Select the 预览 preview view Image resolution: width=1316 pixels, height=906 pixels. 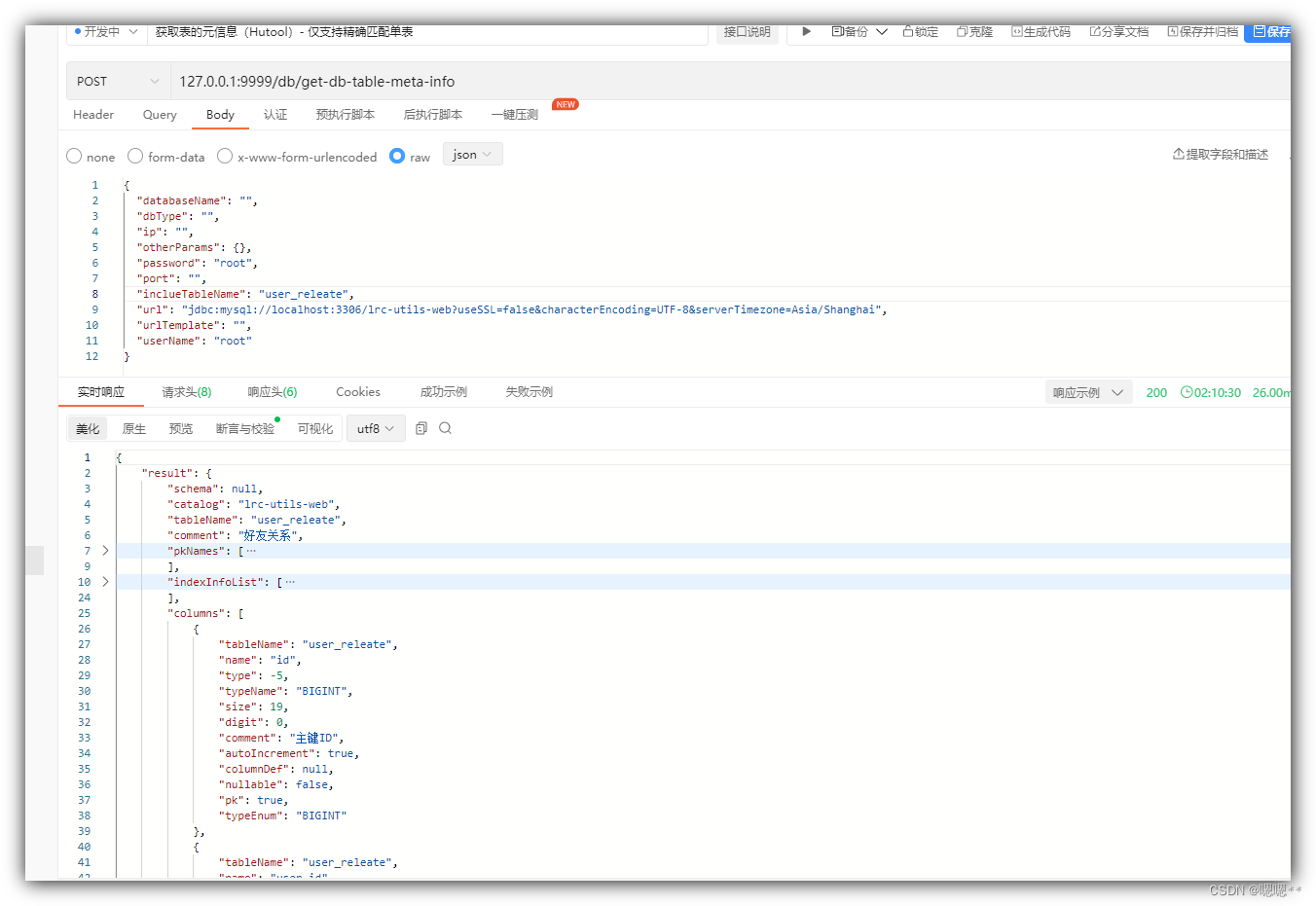click(181, 429)
